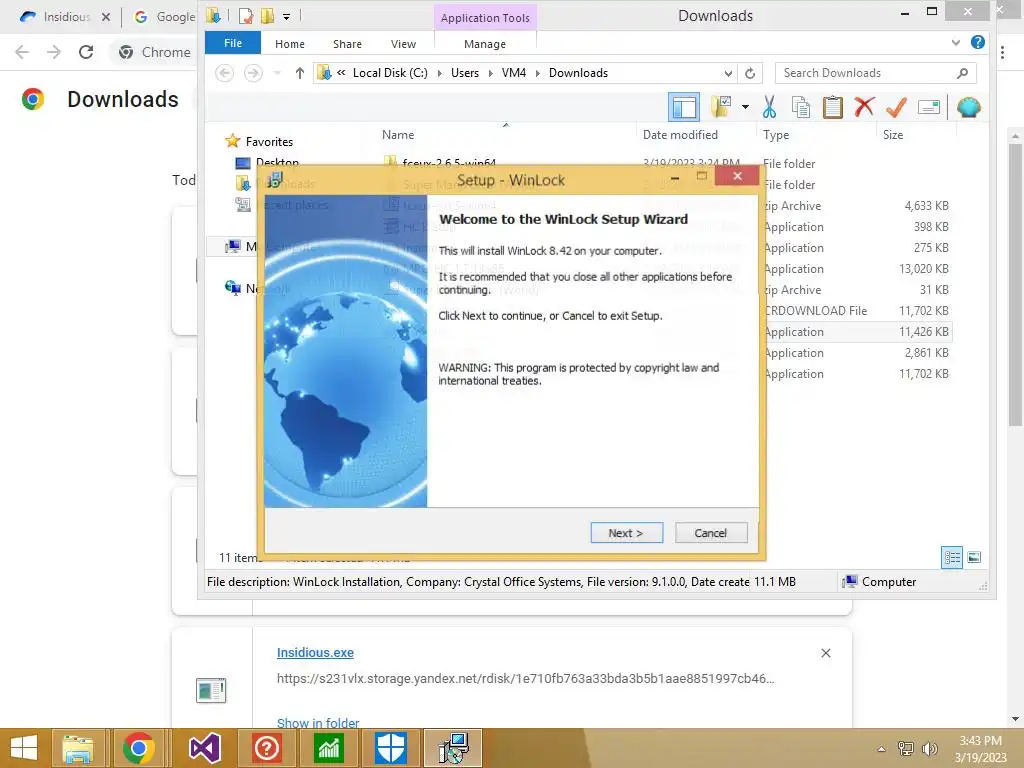Viewport: 1024px width, 768px height.
Task: Open the Home ribbon tab
Action: 289,44
